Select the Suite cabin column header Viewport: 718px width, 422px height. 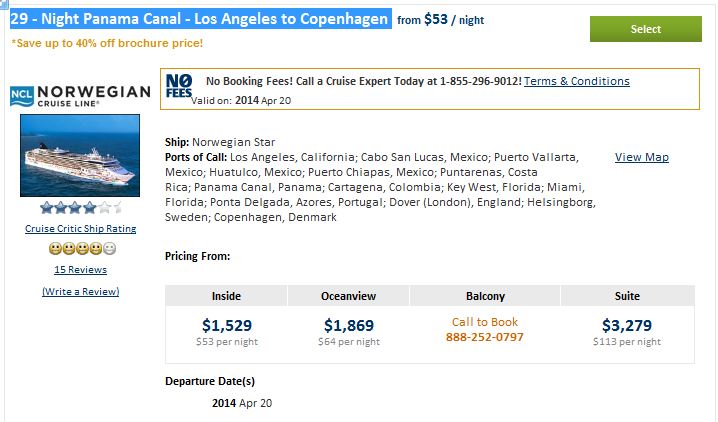pos(627,296)
